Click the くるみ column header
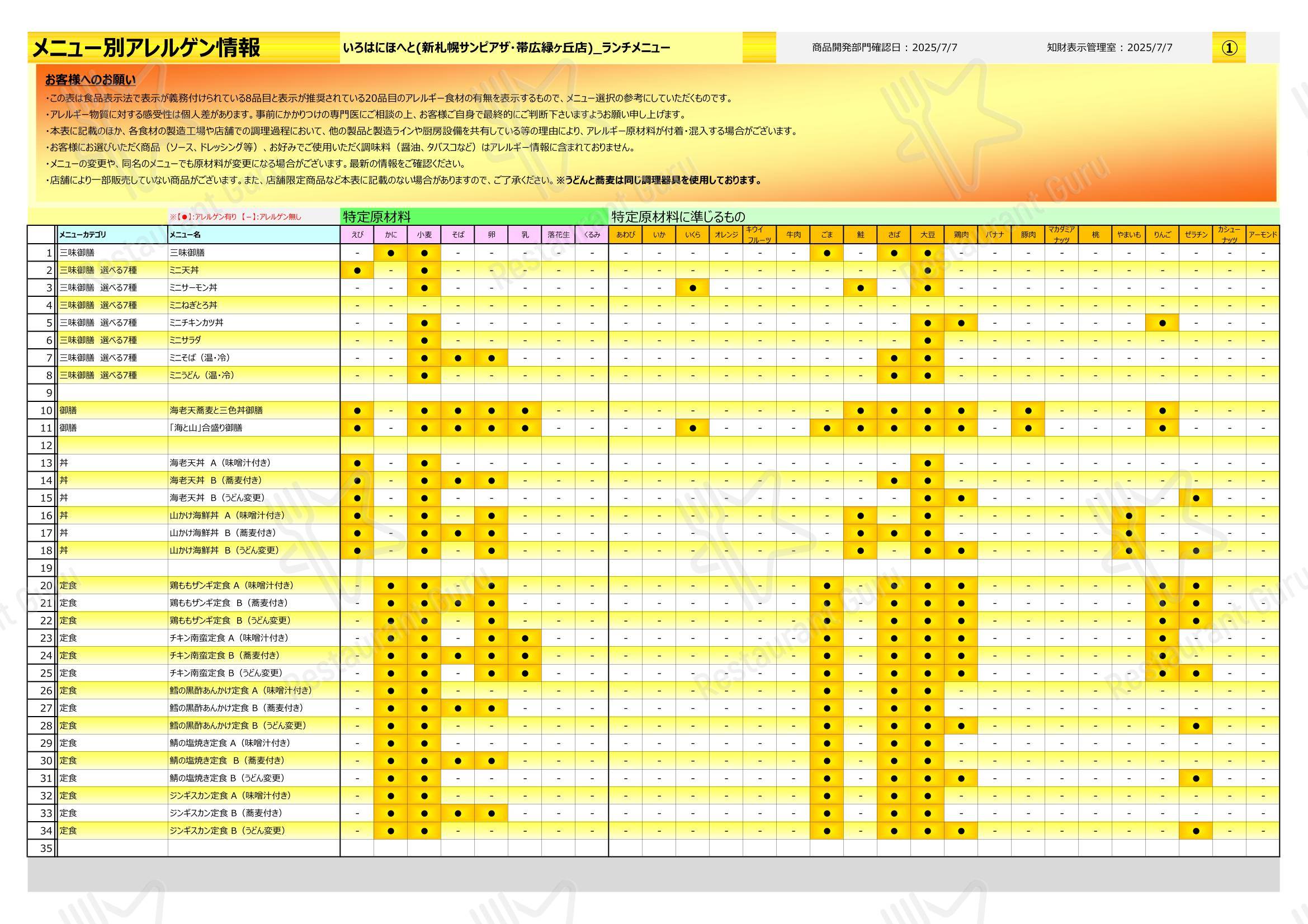 coord(592,235)
